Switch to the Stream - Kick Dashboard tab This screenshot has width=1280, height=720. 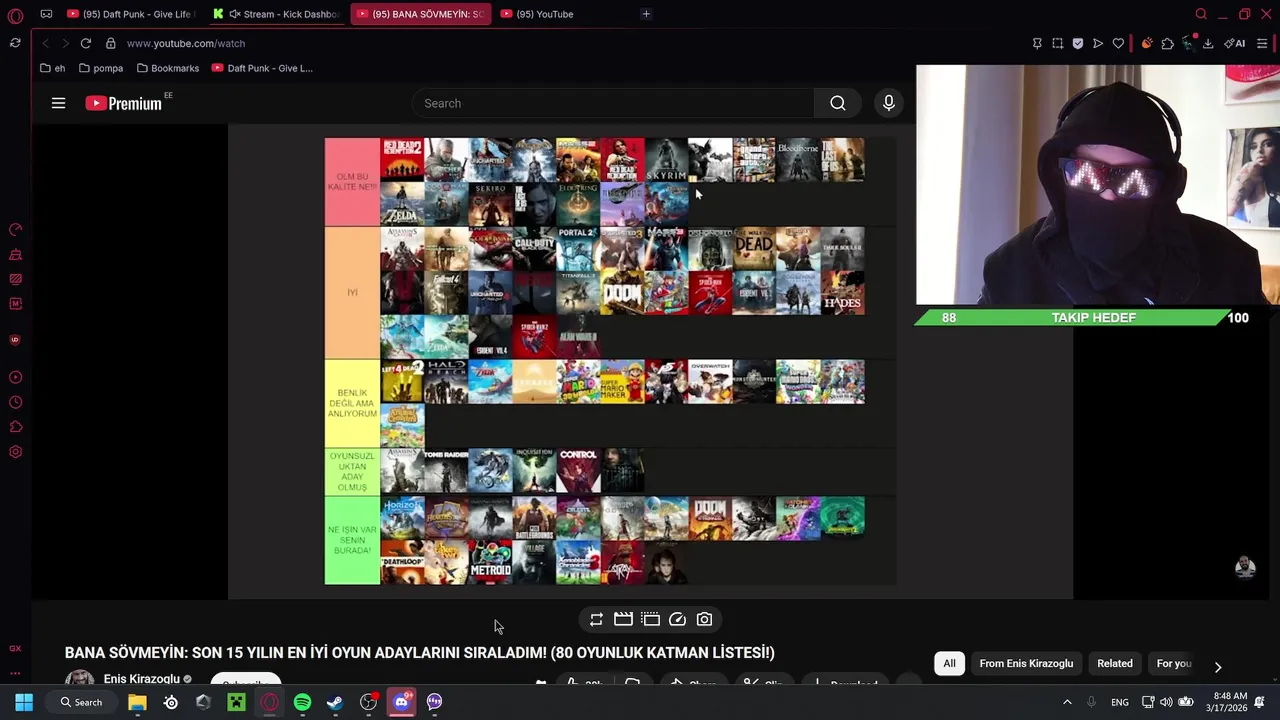tap(276, 14)
